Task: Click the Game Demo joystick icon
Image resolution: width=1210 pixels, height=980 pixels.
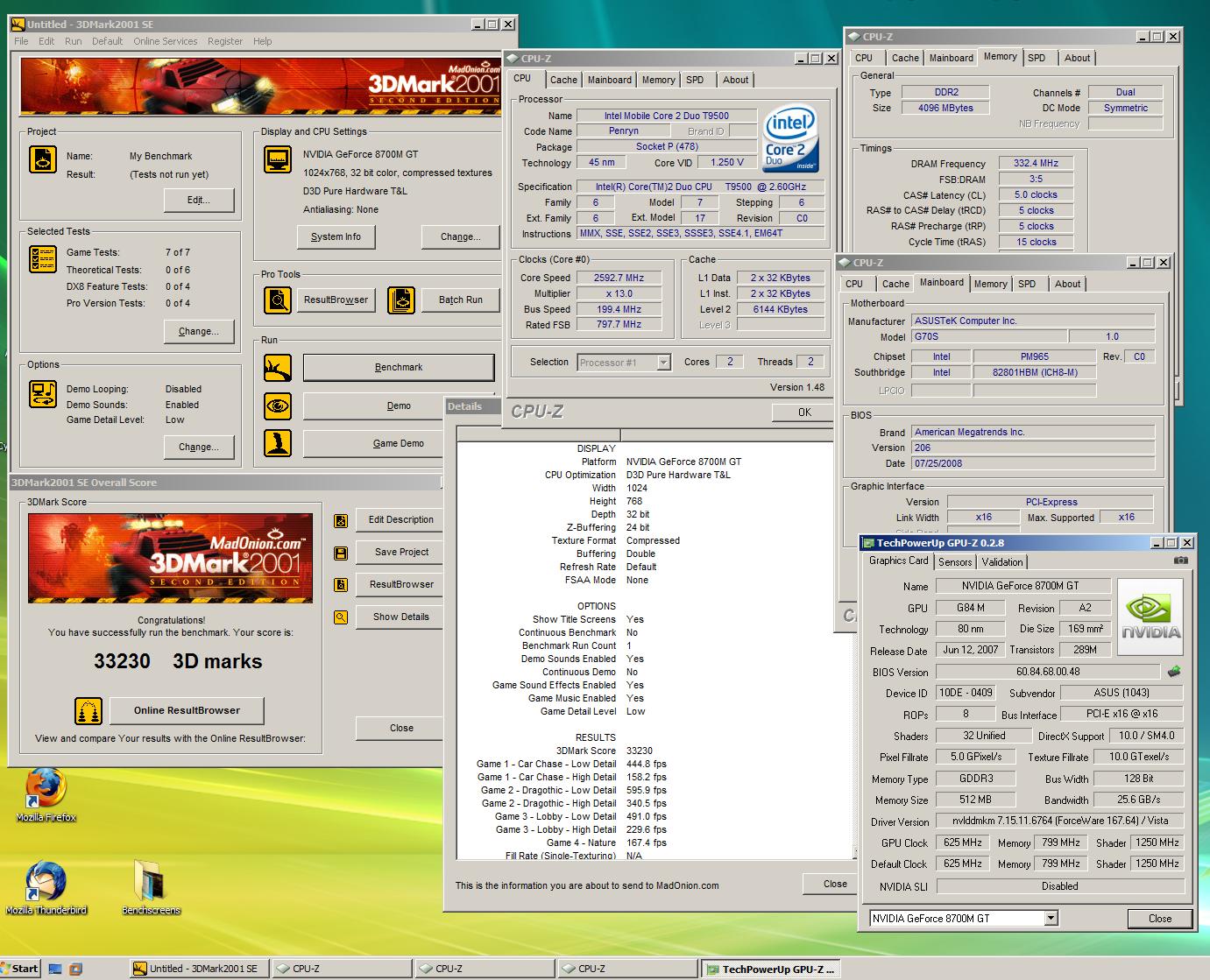Action: (x=278, y=443)
